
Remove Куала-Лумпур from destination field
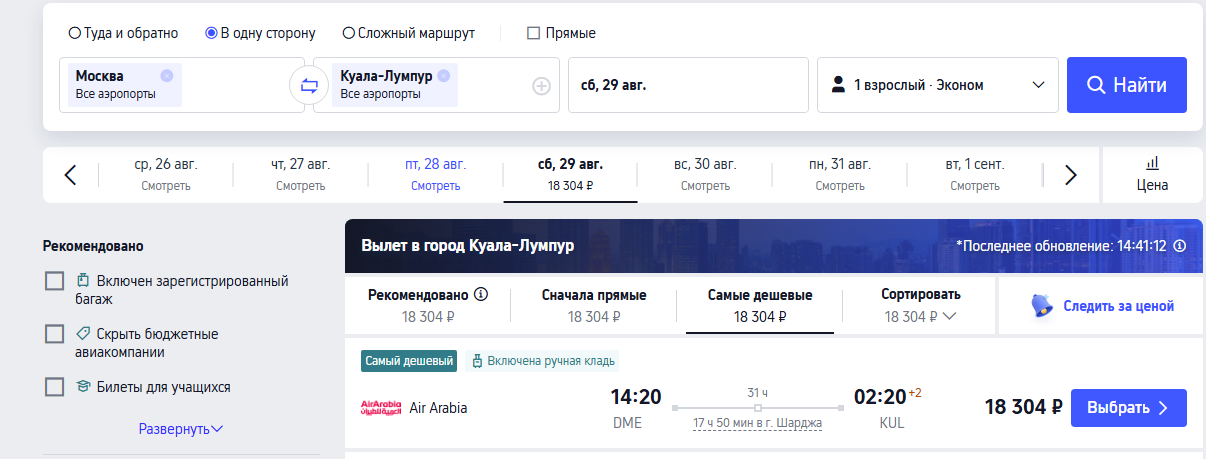tap(443, 75)
